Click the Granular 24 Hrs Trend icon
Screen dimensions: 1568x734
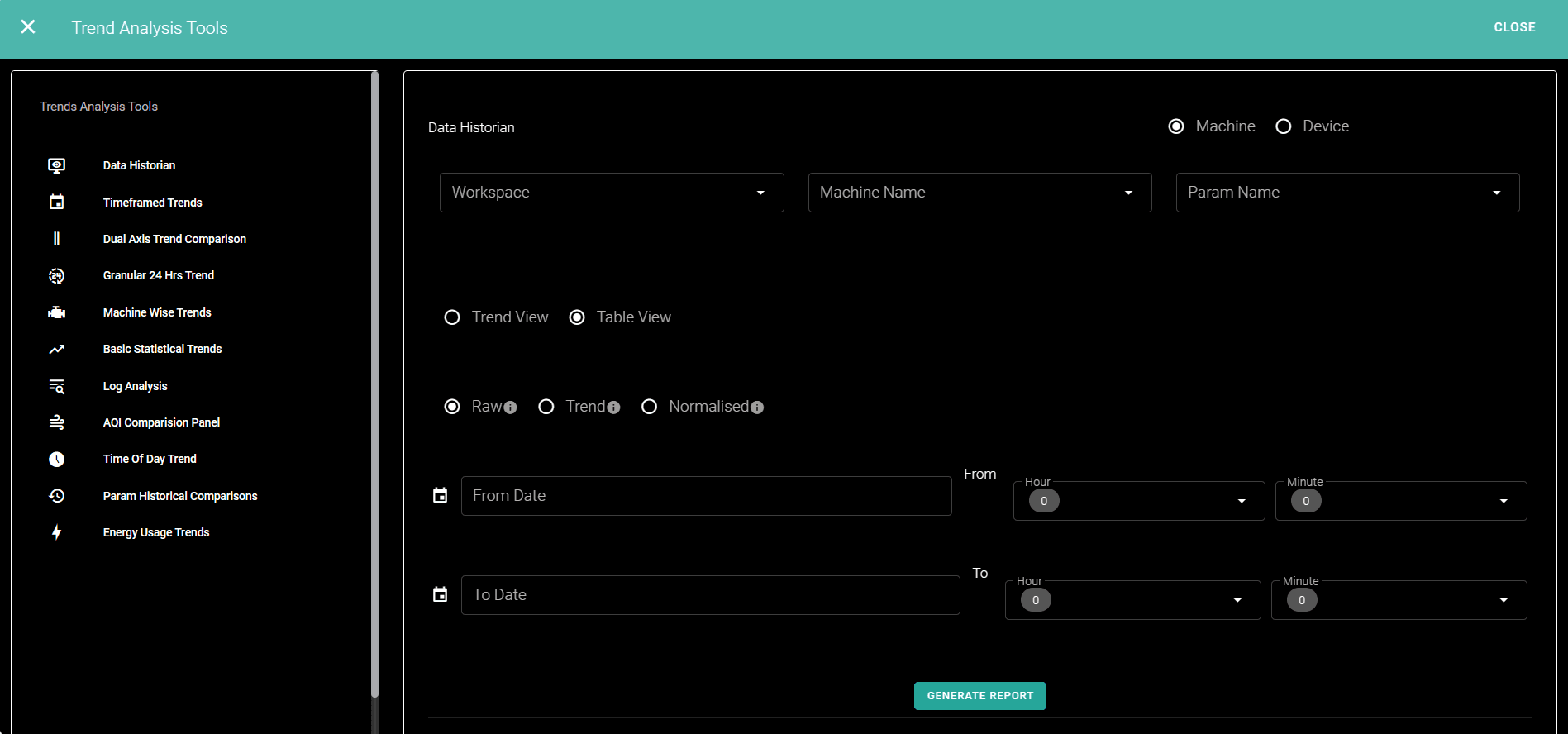pos(56,276)
